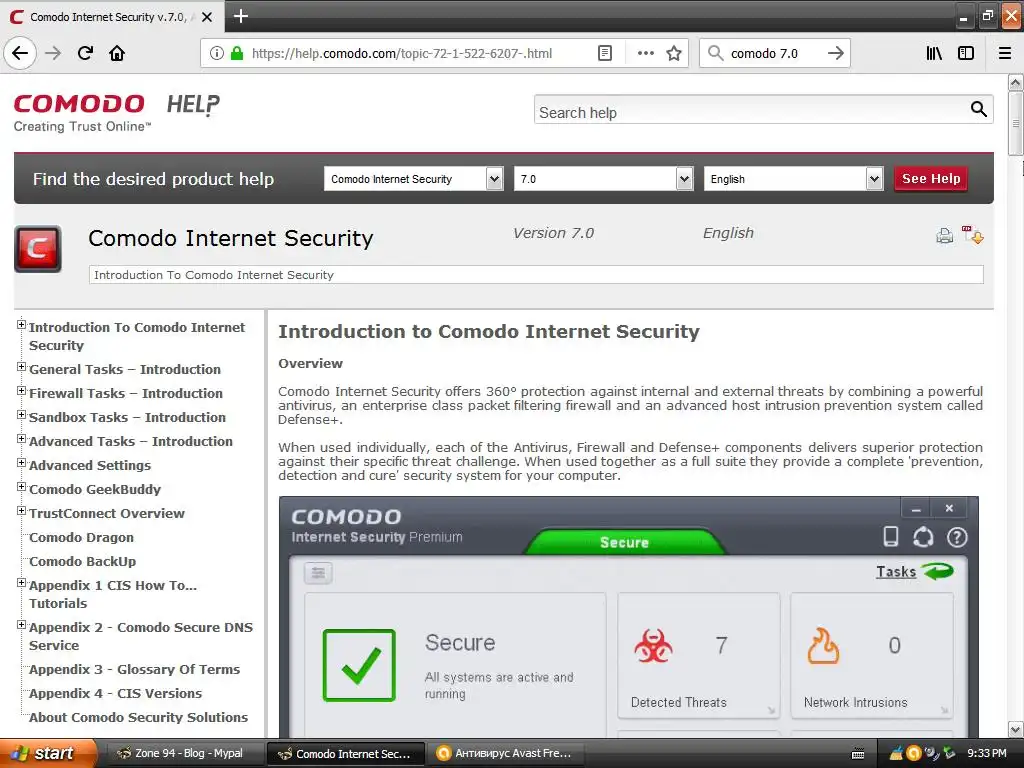
Task: Toggle reader view icon in address bar
Action: [605, 54]
